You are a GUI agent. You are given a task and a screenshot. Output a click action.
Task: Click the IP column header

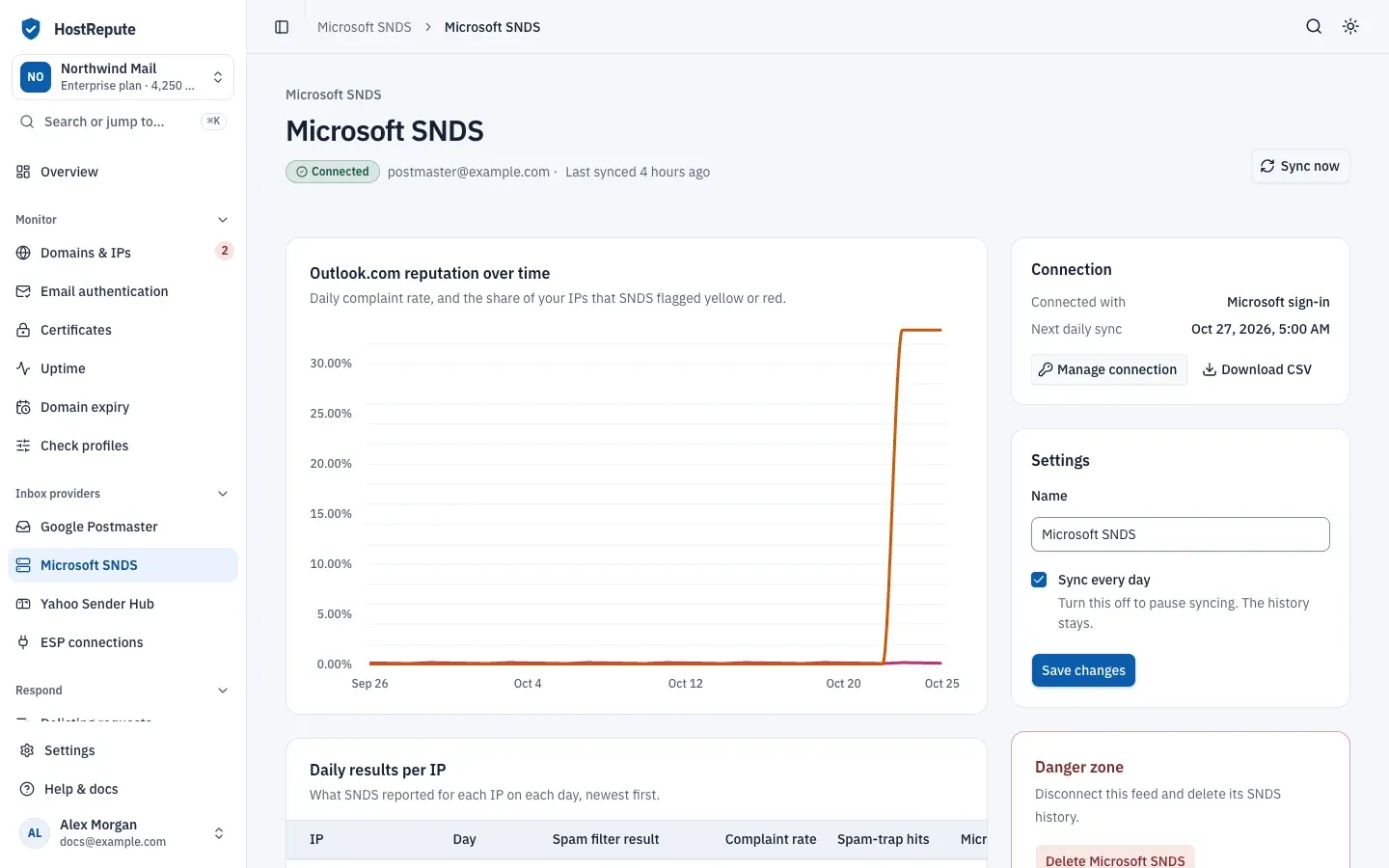pyautogui.click(x=316, y=839)
